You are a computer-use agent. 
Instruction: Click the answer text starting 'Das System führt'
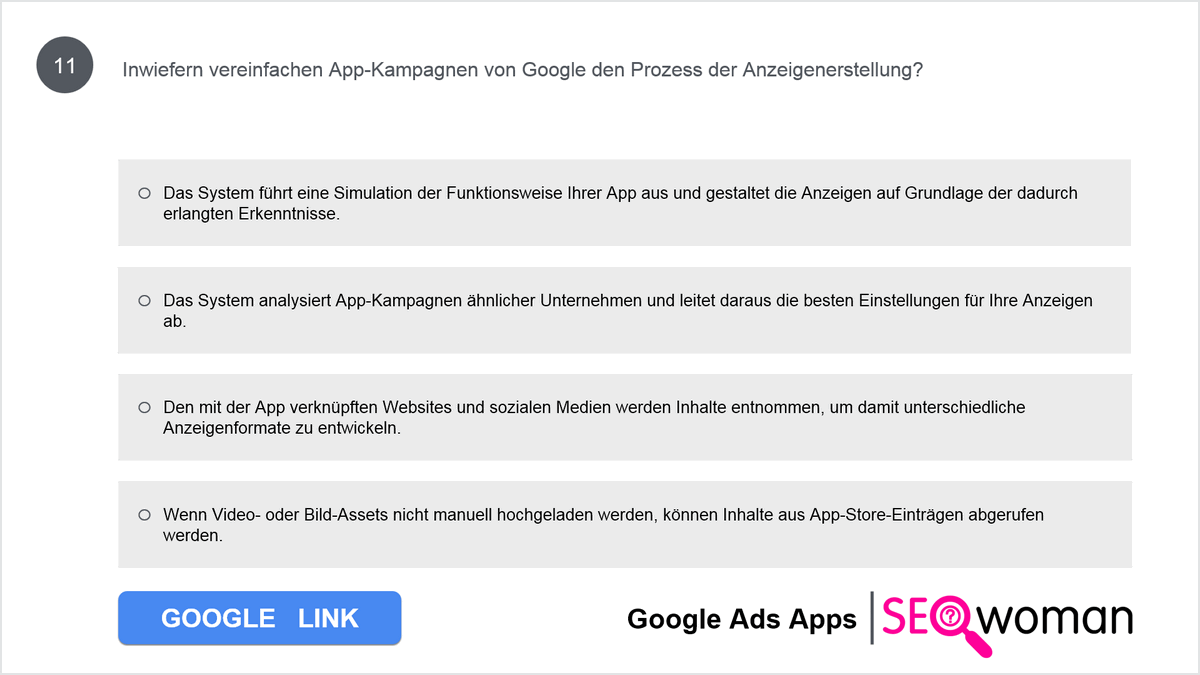[620, 203]
